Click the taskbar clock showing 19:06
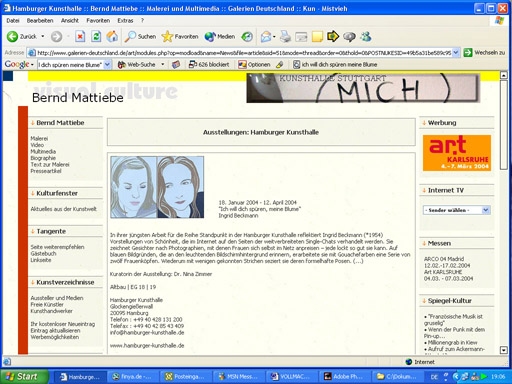The height and width of the screenshot is (384, 512). click(498, 377)
